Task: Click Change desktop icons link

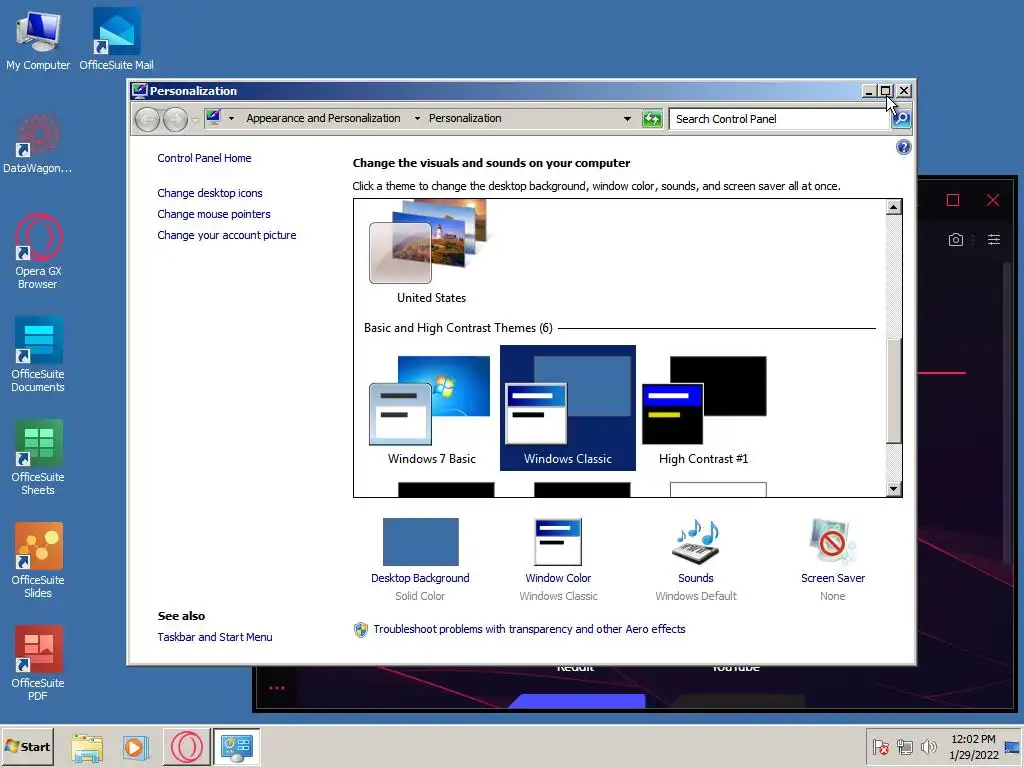Action: [x=210, y=193]
